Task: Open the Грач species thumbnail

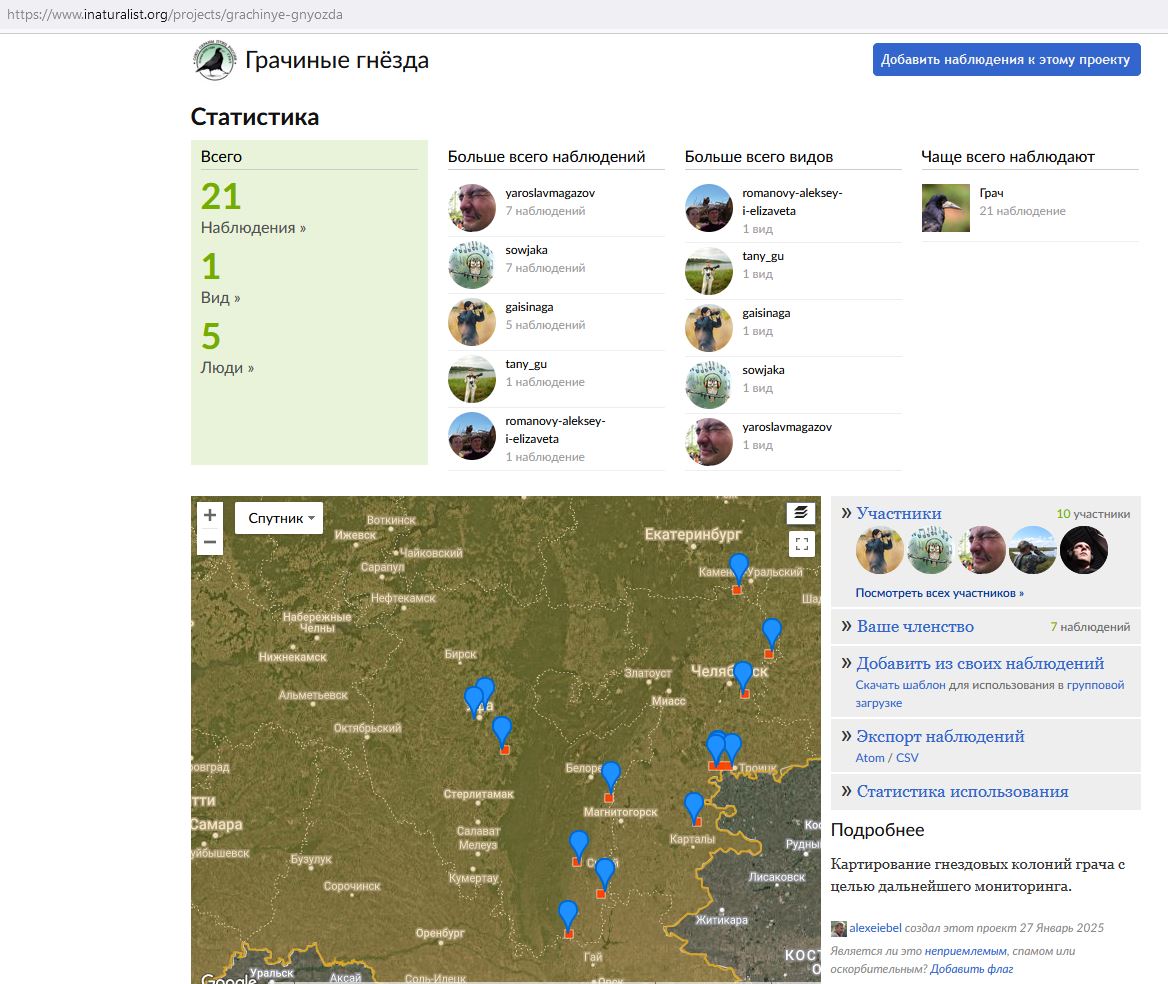Action: 945,208
